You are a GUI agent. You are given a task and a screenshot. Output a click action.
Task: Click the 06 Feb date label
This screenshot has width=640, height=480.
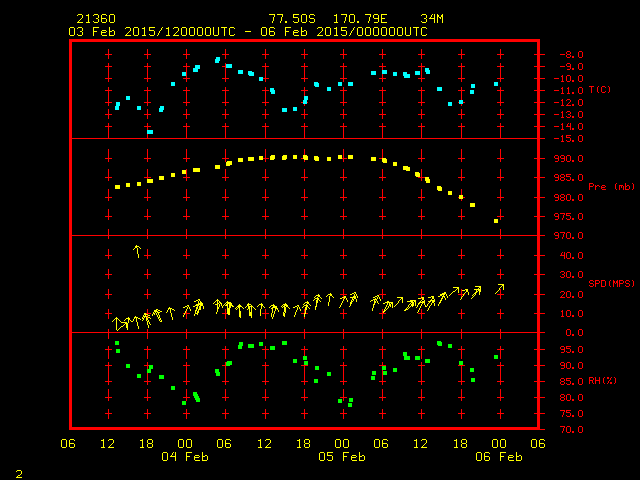click(x=497, y=456)
